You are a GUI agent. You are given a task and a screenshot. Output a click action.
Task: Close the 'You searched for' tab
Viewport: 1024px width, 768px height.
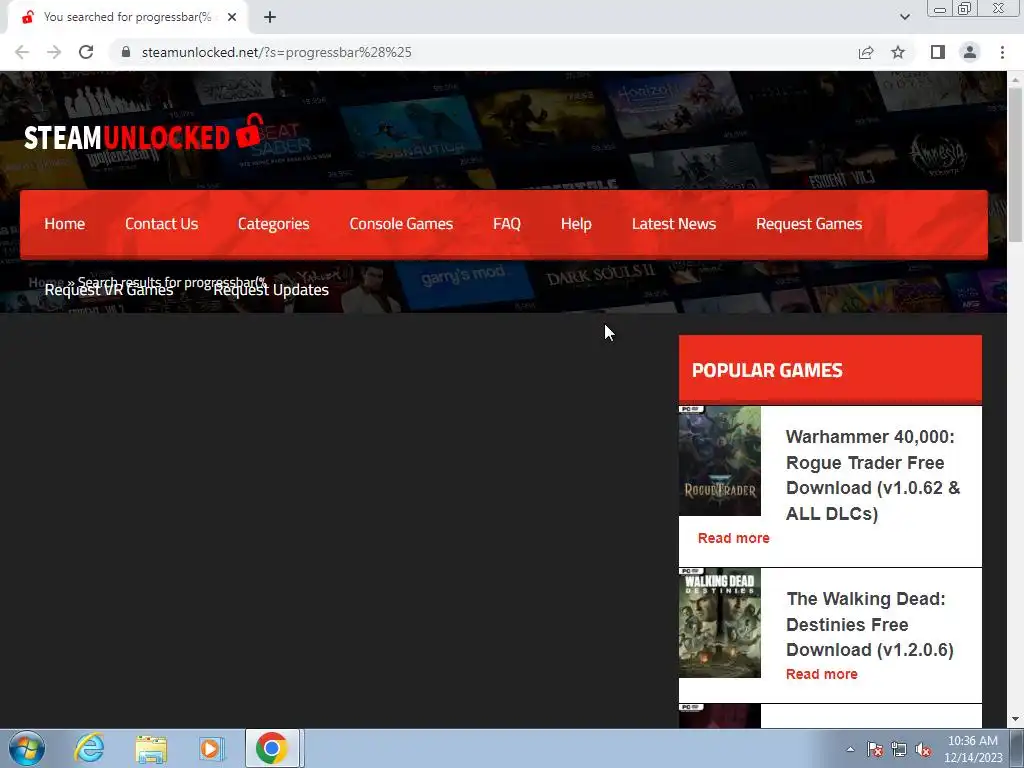(x=232, y=17)
